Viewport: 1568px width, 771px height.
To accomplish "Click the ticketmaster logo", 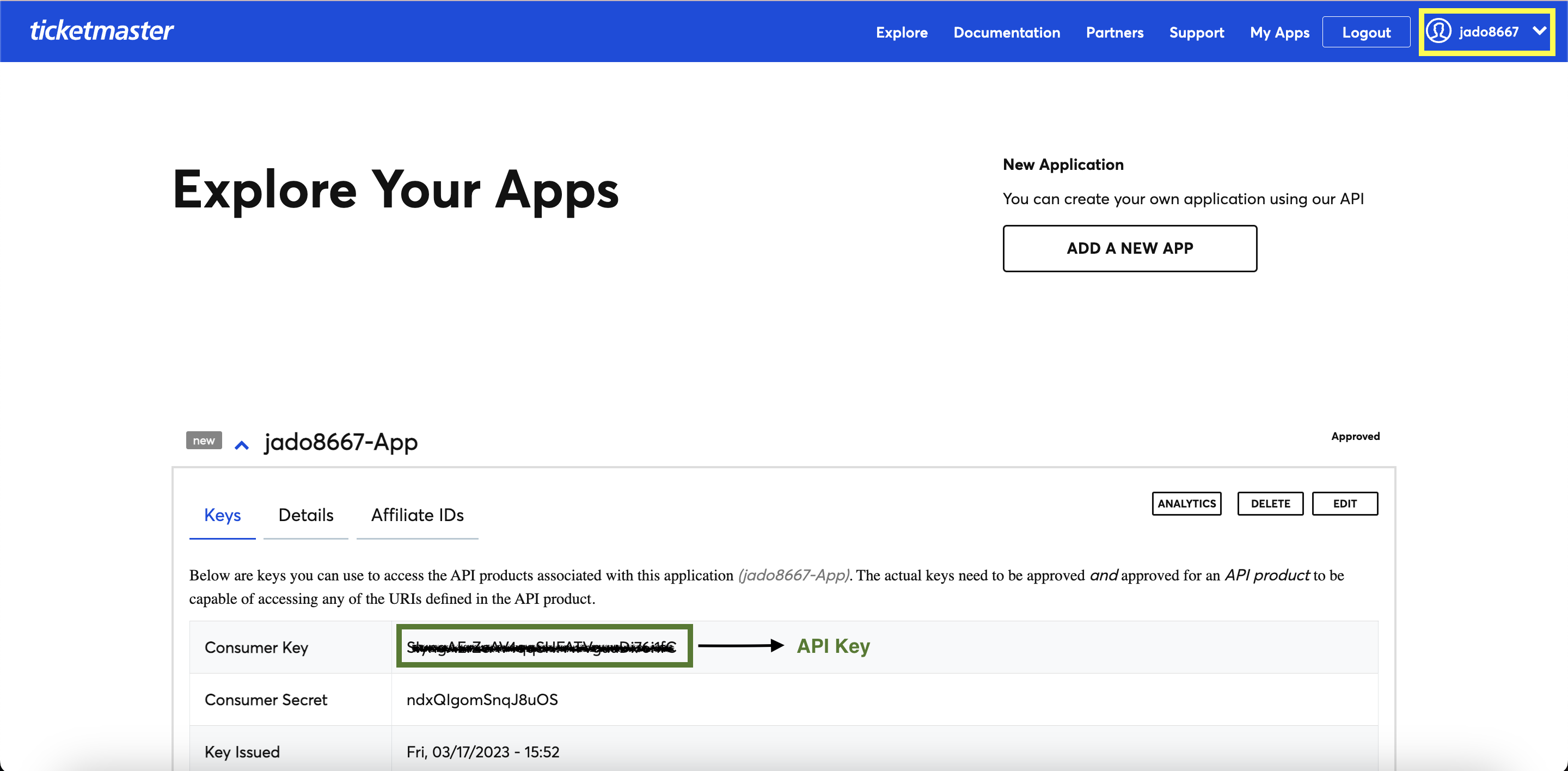I will pos(102,30).
